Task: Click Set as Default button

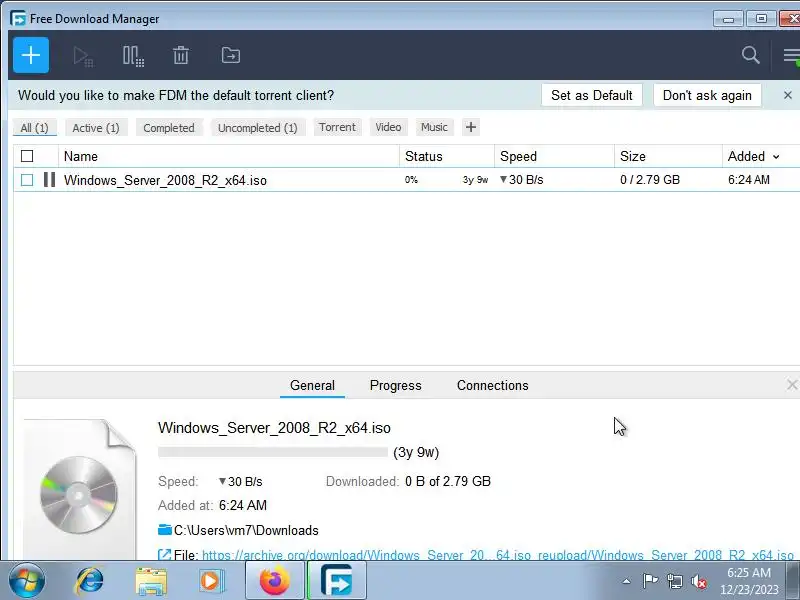Action: click(x=592, y=95)
